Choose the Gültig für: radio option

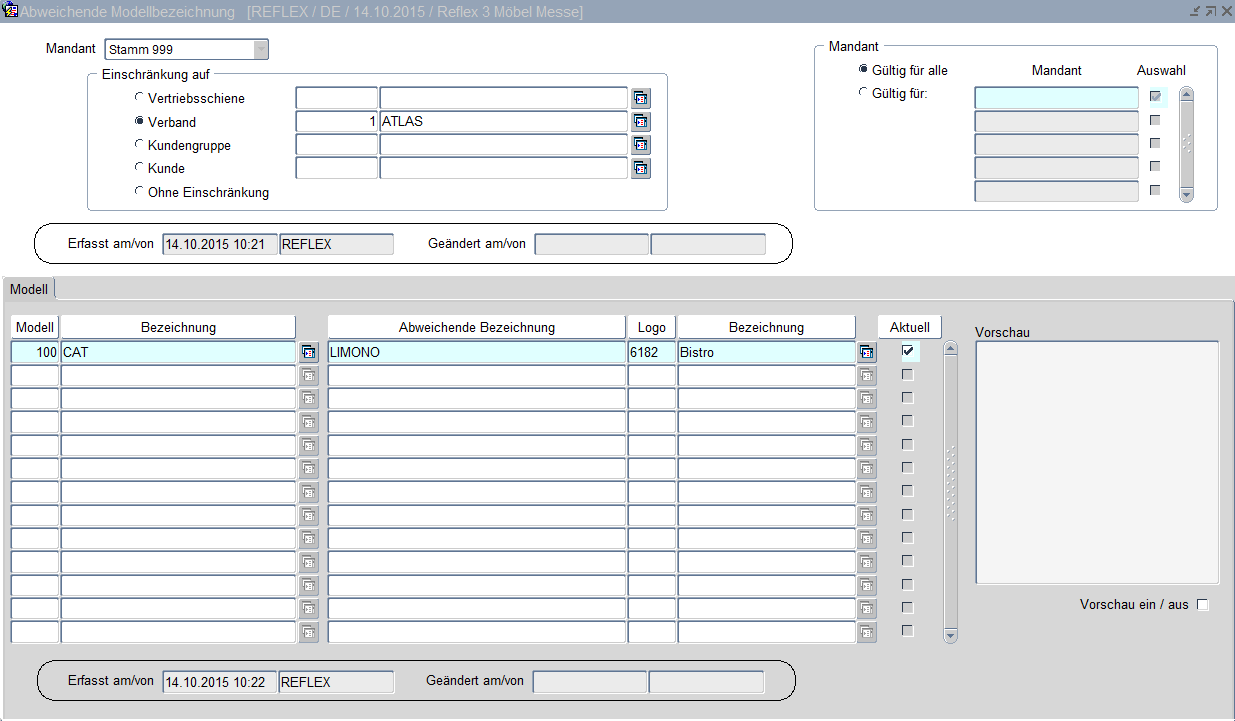point(864,93)
